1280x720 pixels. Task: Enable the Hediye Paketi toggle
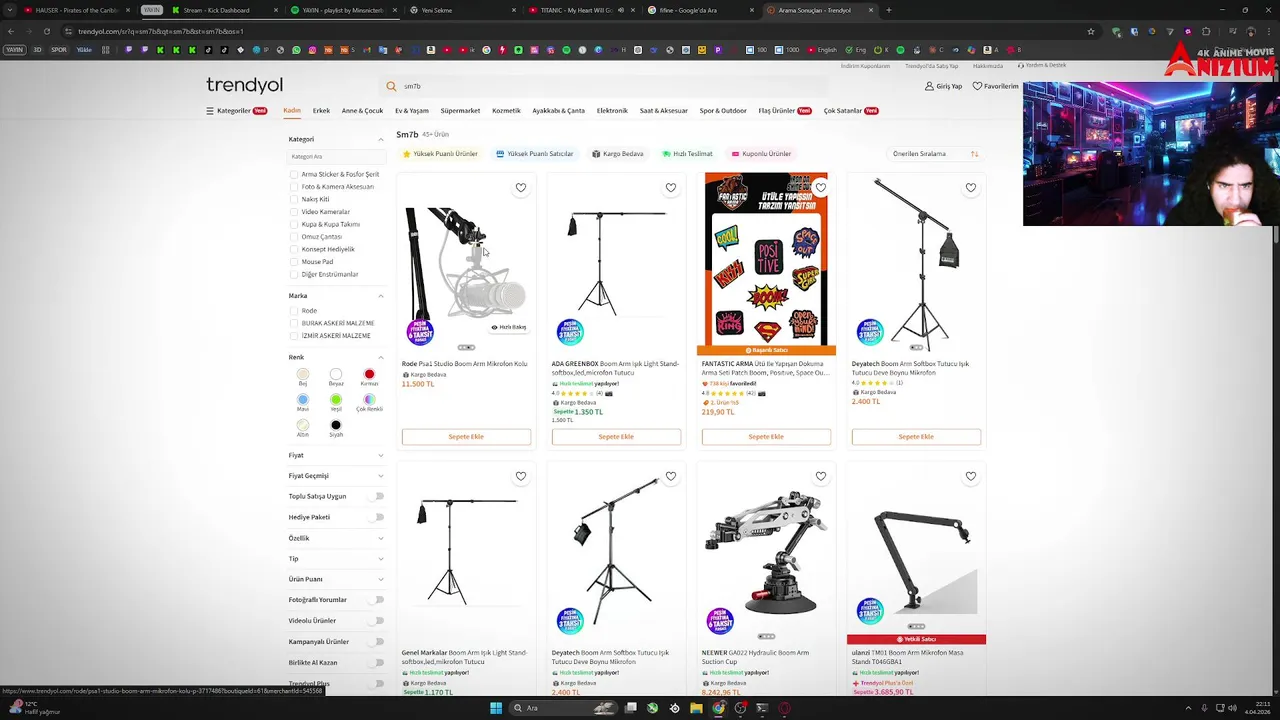377,517
